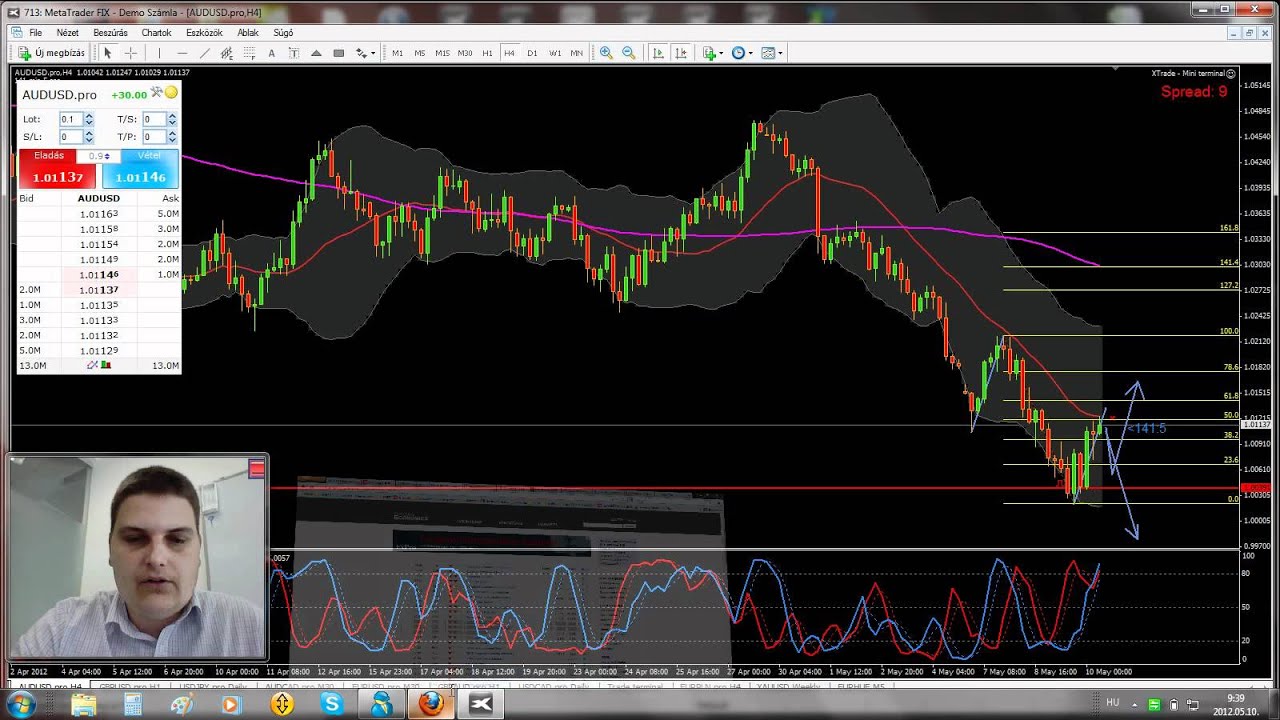Open the Ablak menu
Viewport: 1280px width, 720px height.
coord(248,33)
